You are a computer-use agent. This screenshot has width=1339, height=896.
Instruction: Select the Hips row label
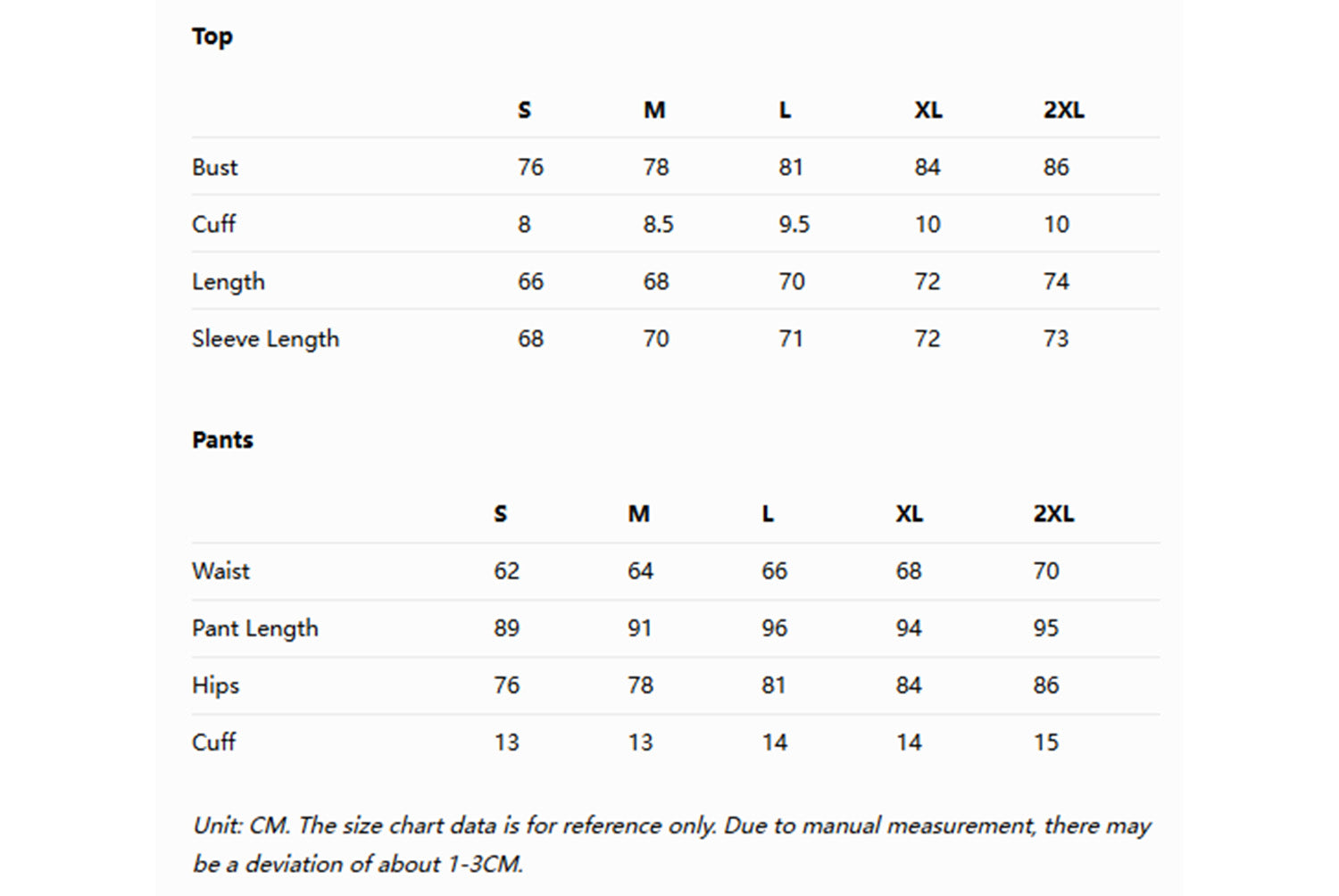tap(216, 685)
